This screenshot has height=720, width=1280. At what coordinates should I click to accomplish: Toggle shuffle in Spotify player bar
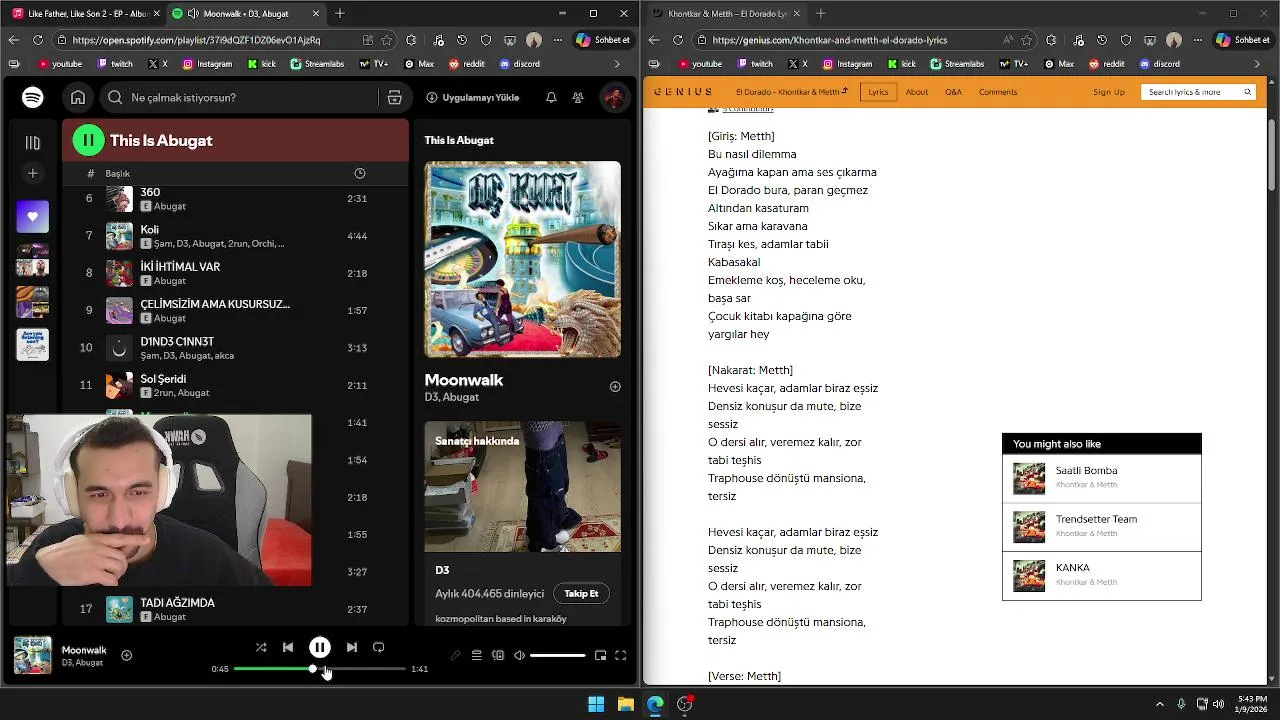(x=261, y=647)
